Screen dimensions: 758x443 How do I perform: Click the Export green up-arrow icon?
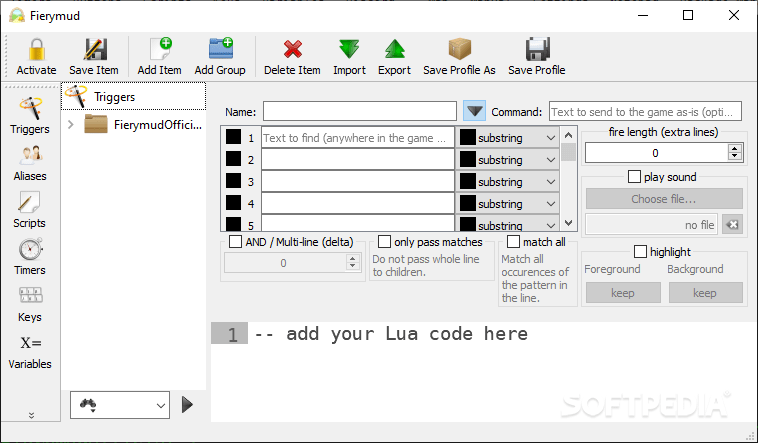tap(394, 49)
